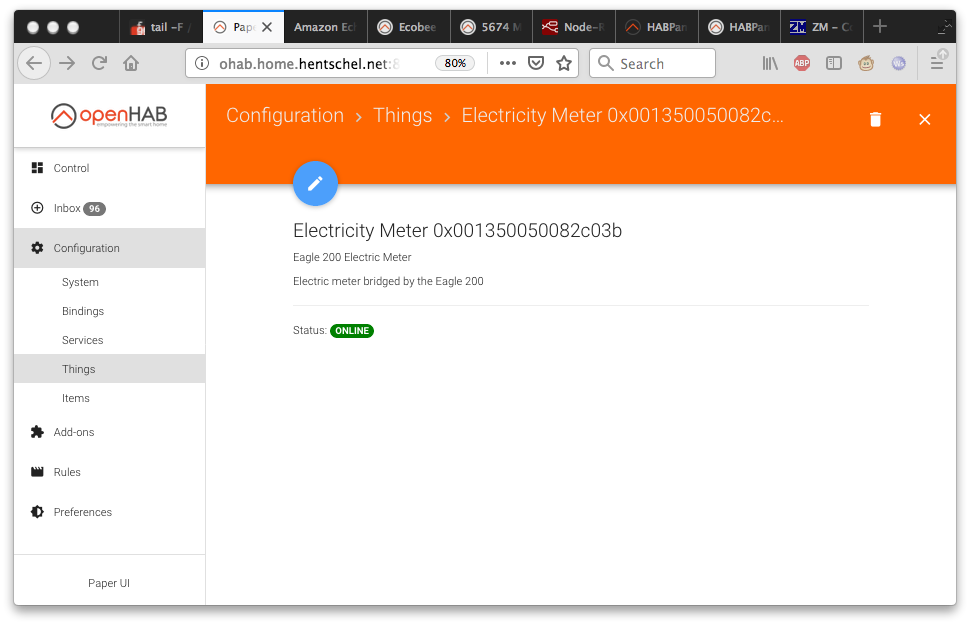Select System under Configuration
The image size is (970, 625).
point(80,282)
